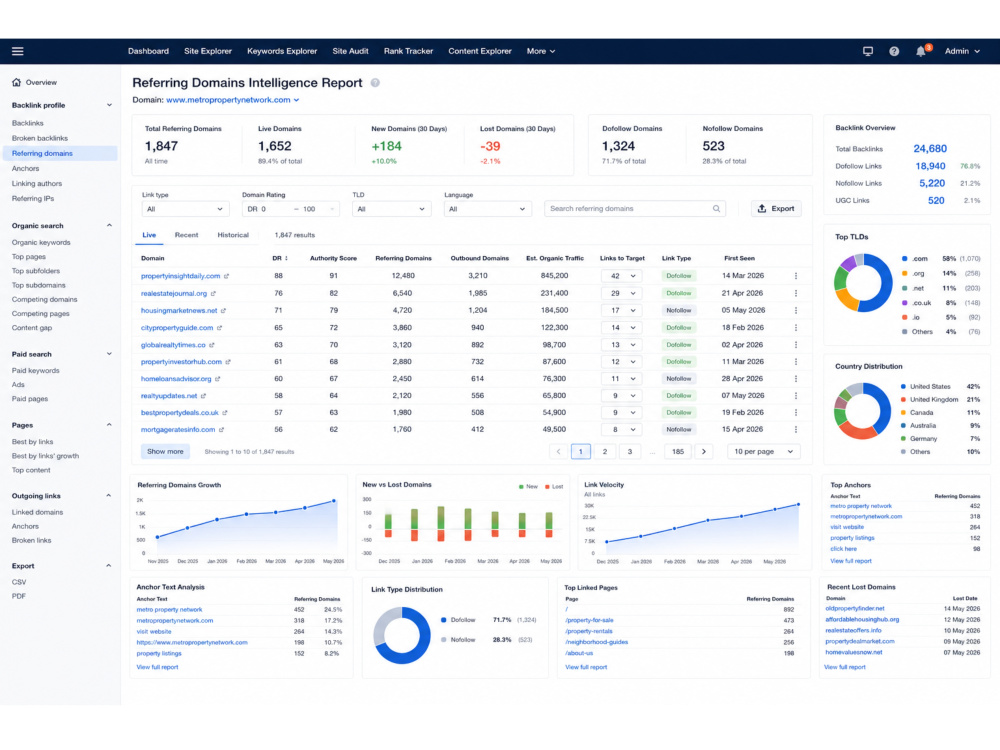The width and height of the screenshot is (1000, 750).
Task: Open the TLD filter dropdown
Action: [392, 209]
